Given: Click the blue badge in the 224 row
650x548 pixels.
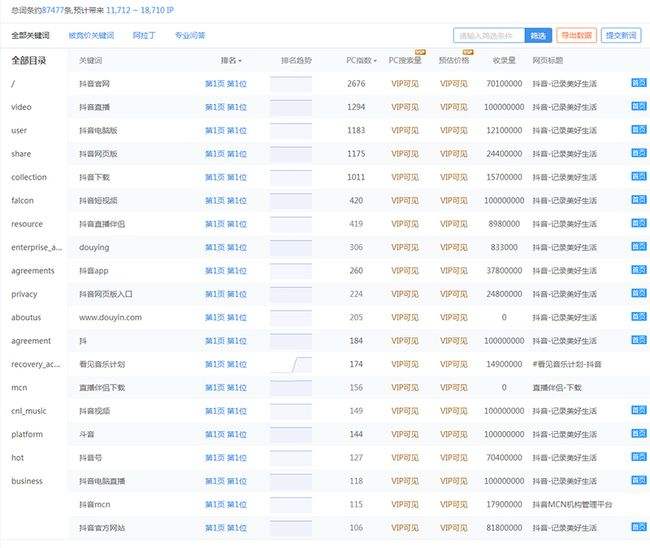Looking at the screenshot, I should [639, 293].
